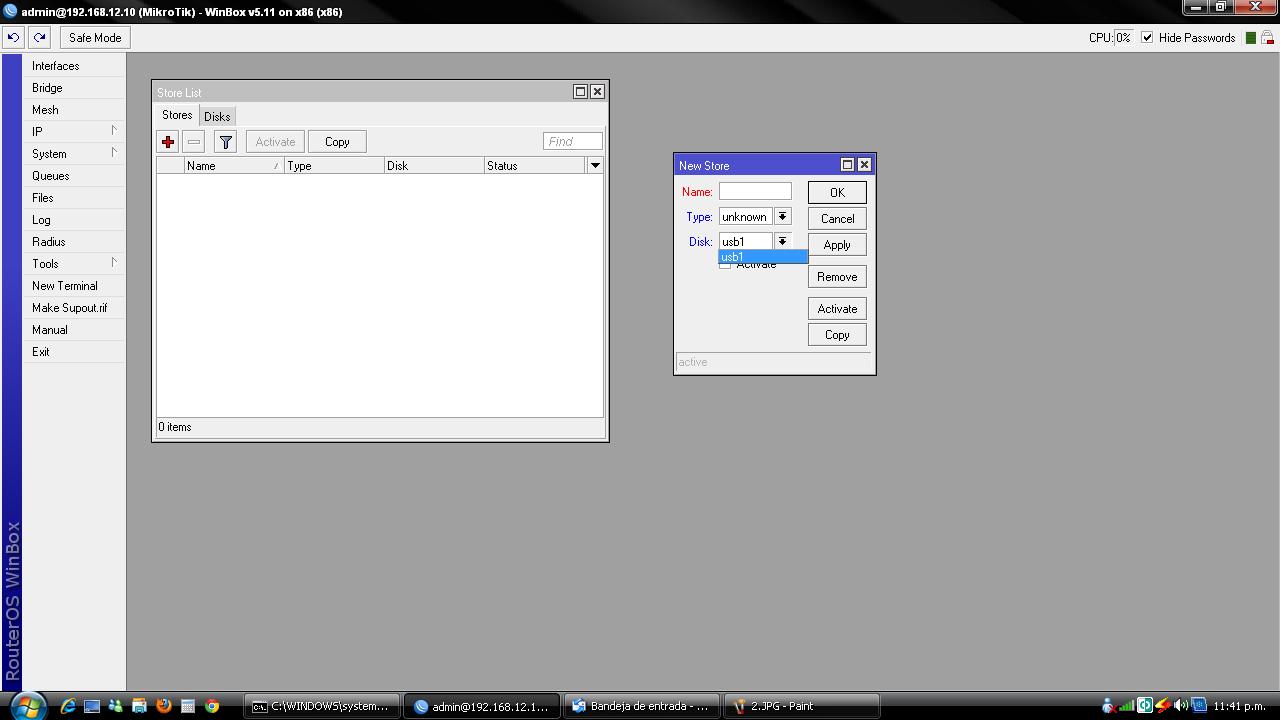Click OK in the New Store dialog
The width and height of the screenshot is (1280, 720).
coord(837,193)
